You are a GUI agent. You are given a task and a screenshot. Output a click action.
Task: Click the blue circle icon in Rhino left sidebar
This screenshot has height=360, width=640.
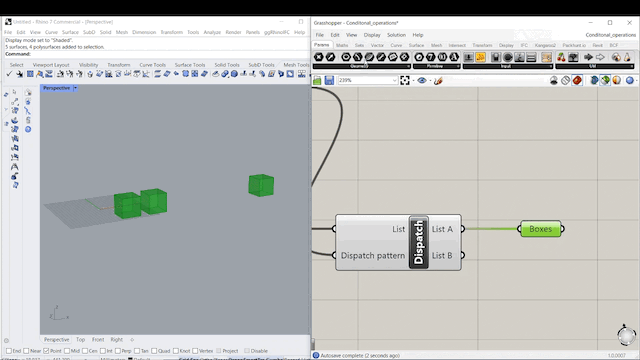28,129
